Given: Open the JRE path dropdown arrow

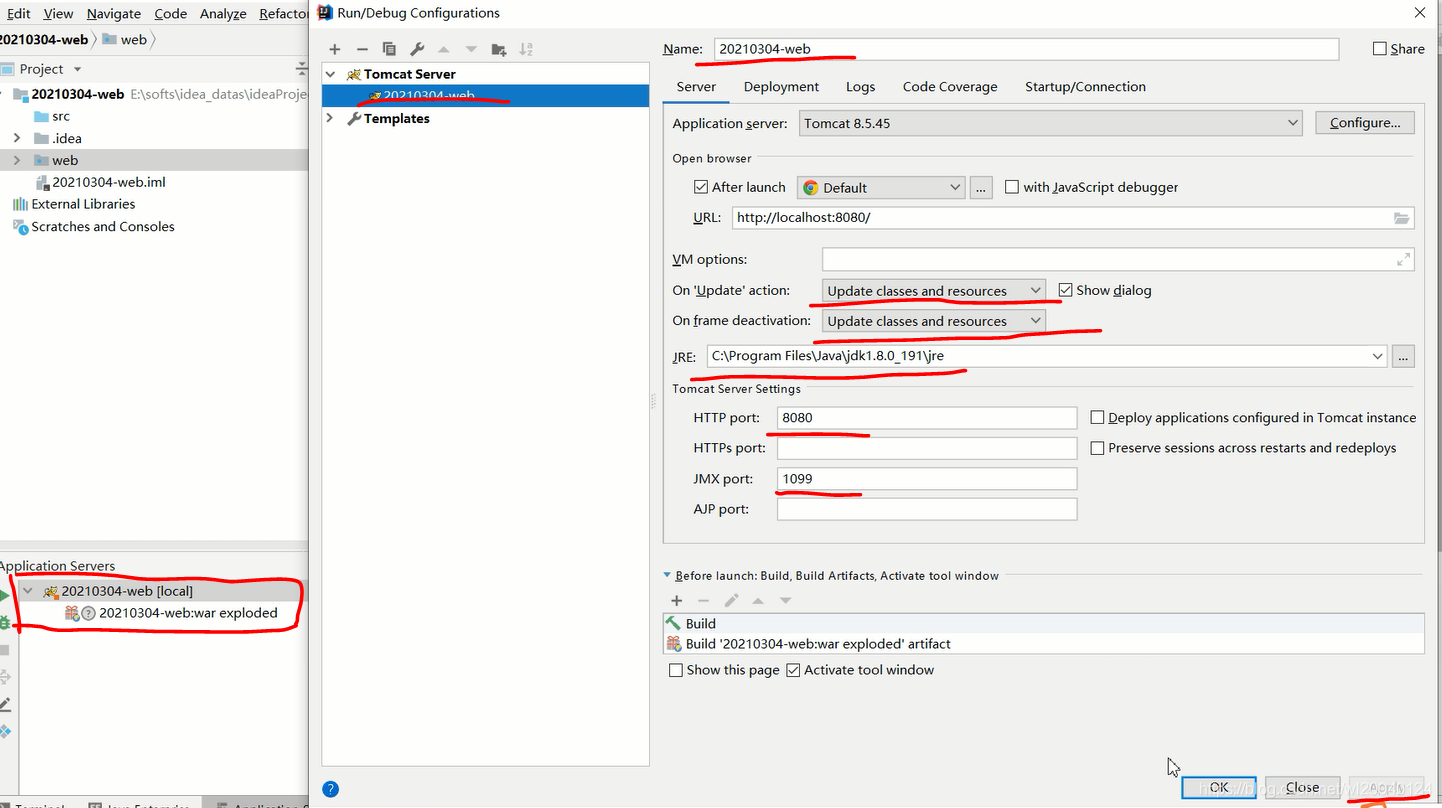Looking at the screenshot, I should 1378,356.
